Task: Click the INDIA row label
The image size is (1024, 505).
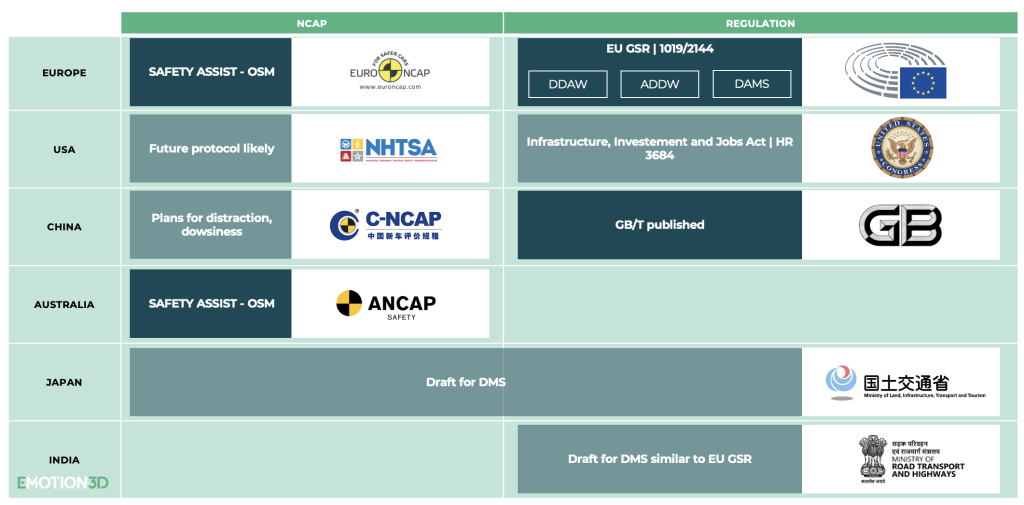Action: pos(64,460)
